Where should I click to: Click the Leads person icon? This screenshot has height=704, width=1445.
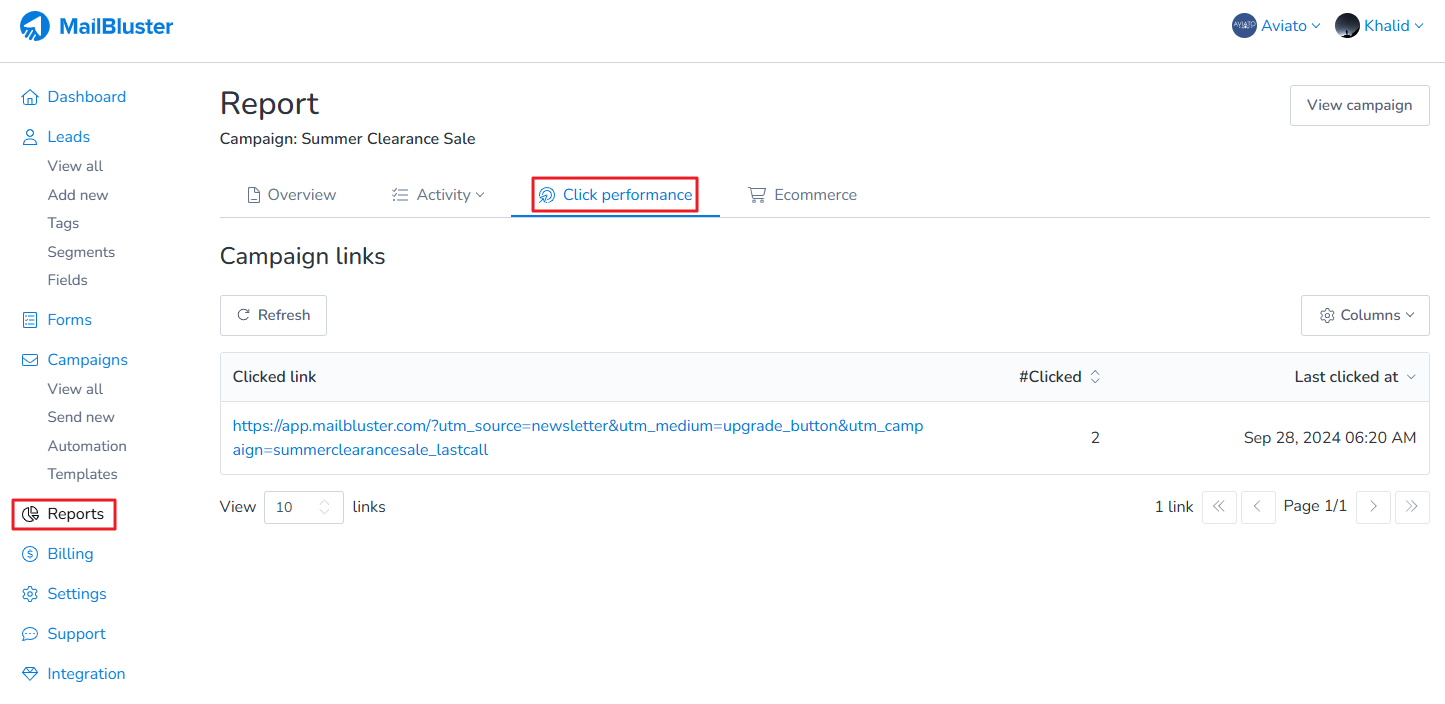(30, 137)
